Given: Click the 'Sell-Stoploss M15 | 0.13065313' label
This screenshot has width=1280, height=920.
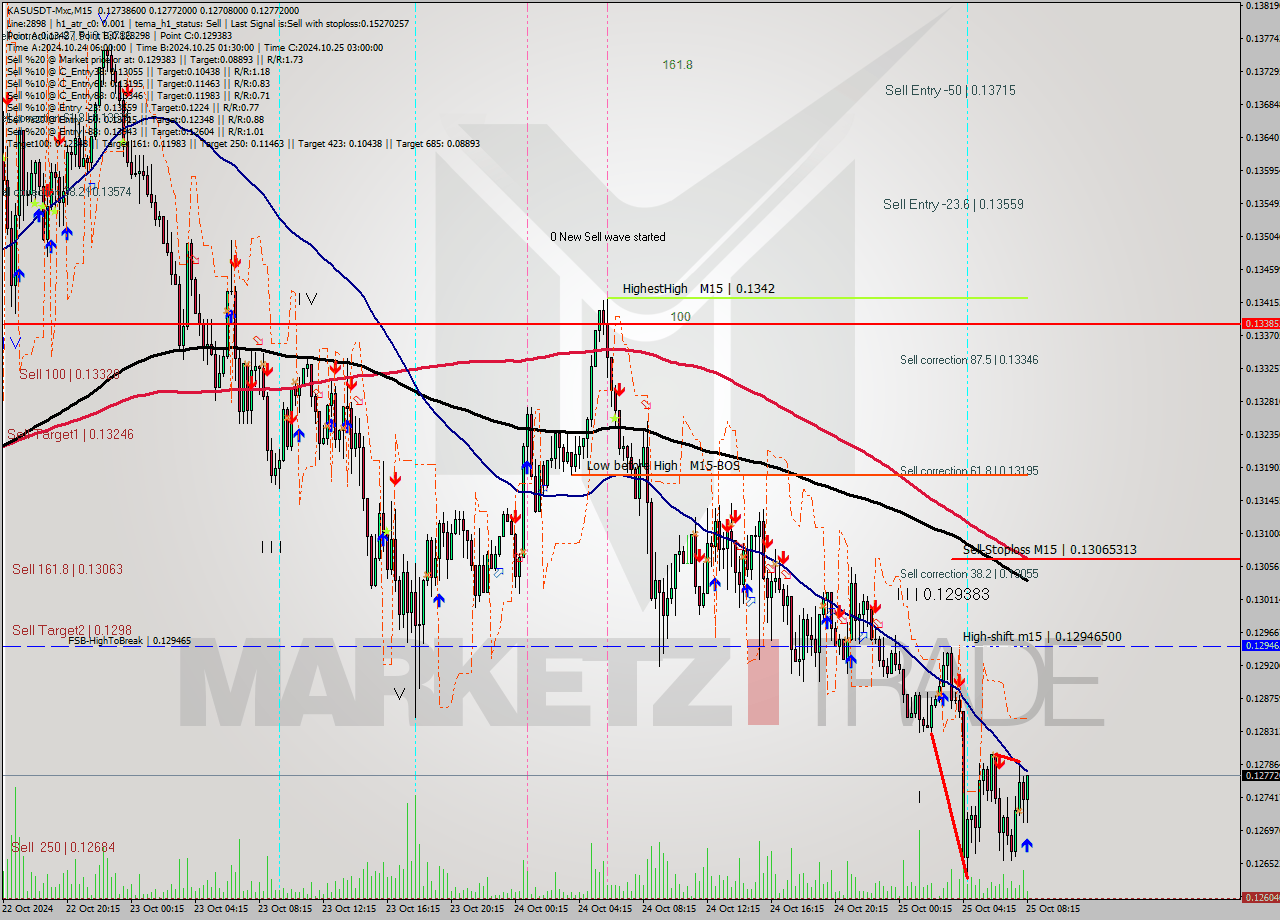Looking at the screenshot, I should [x=1049, y=549].
